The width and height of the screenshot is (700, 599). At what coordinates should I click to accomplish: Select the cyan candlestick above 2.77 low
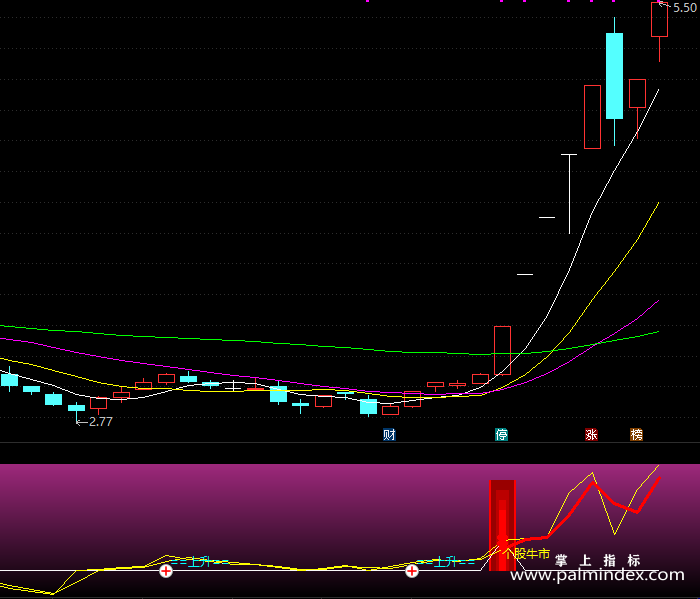coord(76,408)
